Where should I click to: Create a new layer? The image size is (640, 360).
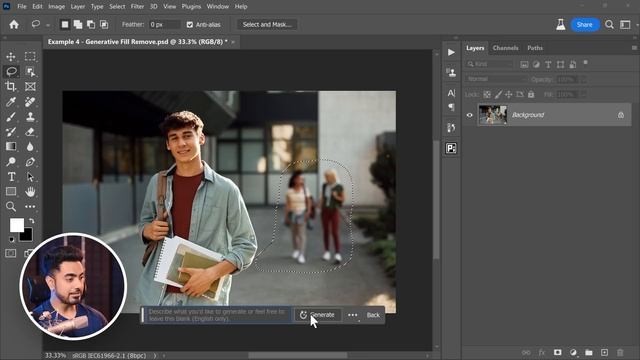click(x=604, y=352)
